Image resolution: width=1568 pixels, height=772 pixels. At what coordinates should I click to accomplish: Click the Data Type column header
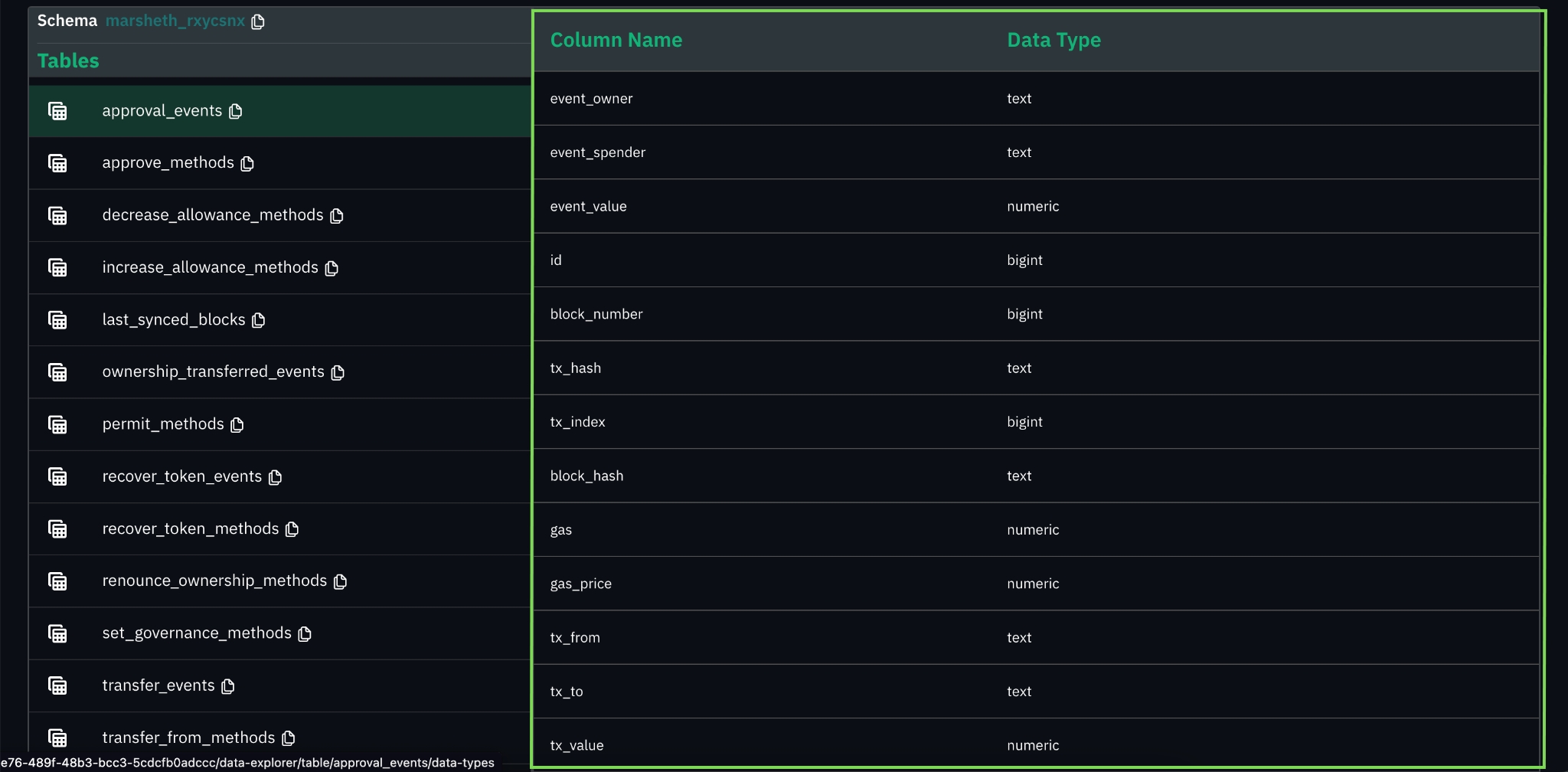pyautogui.click(x=1053, y=40)
